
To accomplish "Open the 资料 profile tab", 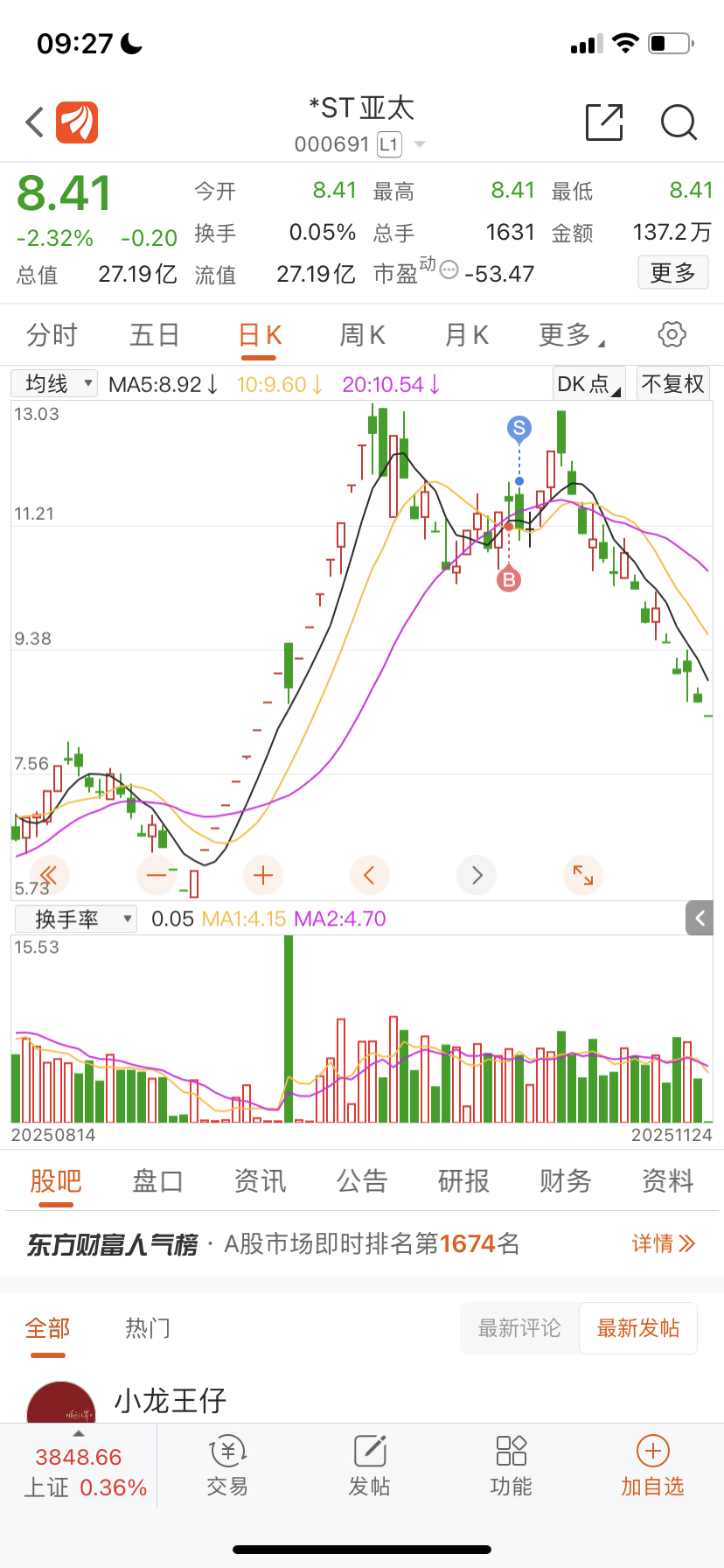I will click(x=668, y=1181).
